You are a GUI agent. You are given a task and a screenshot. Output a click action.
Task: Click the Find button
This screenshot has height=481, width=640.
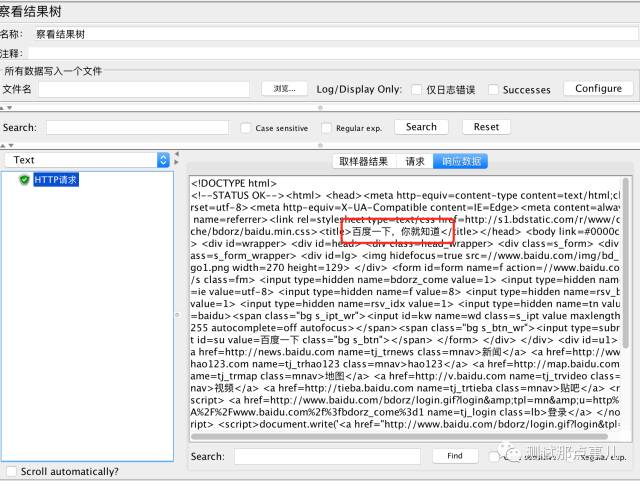point(455,456)
